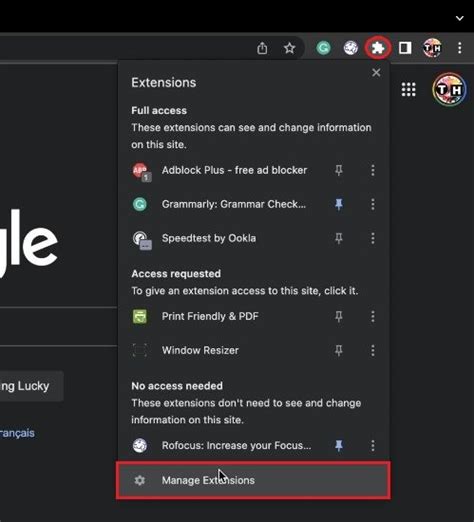474x522 pixels.
Task: Click the Extensions puzzle piece icon
Action: tap(378, 48)
